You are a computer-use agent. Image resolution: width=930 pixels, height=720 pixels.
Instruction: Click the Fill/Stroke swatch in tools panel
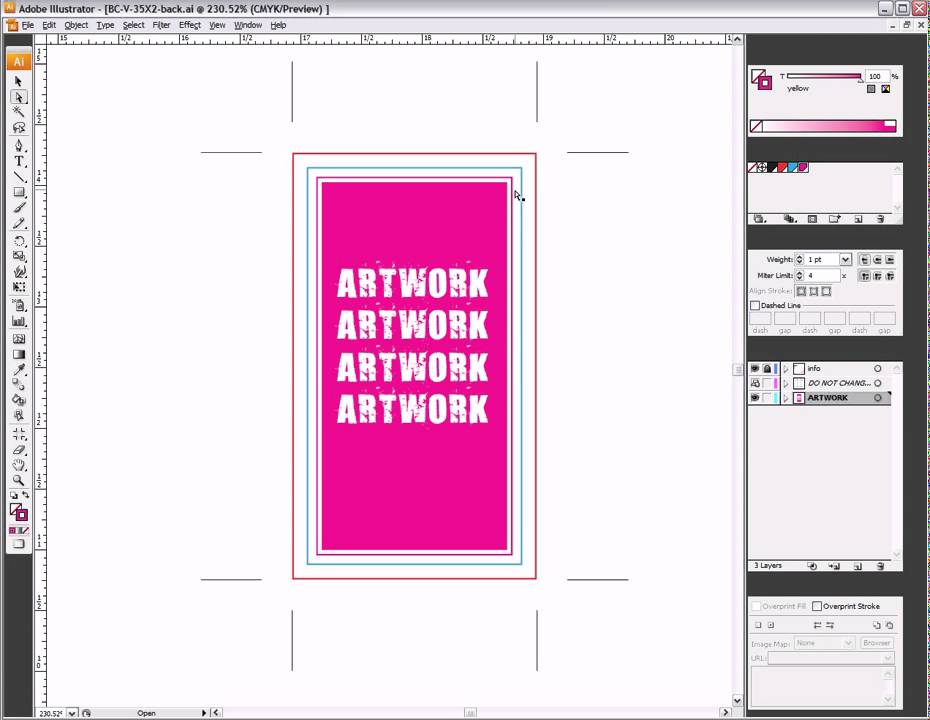point(18,512)
